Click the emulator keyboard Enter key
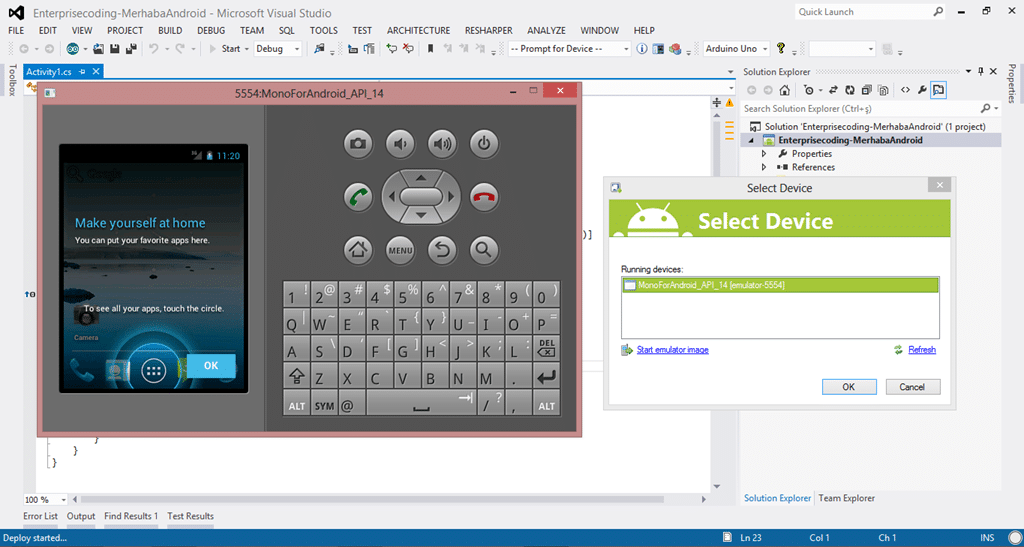1024x547 pixels. (x=547, y=377)
